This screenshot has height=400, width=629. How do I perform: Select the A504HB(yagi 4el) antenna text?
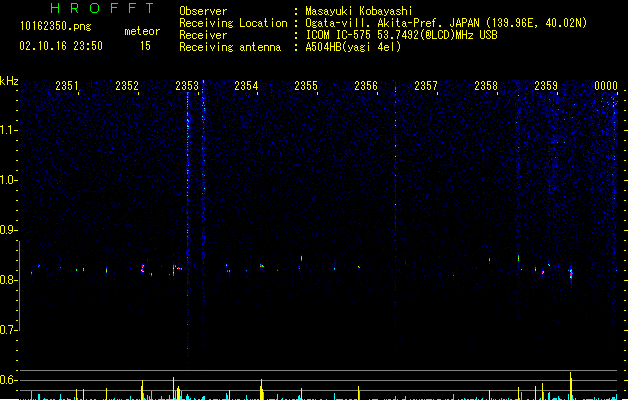(x=353, y=47)
